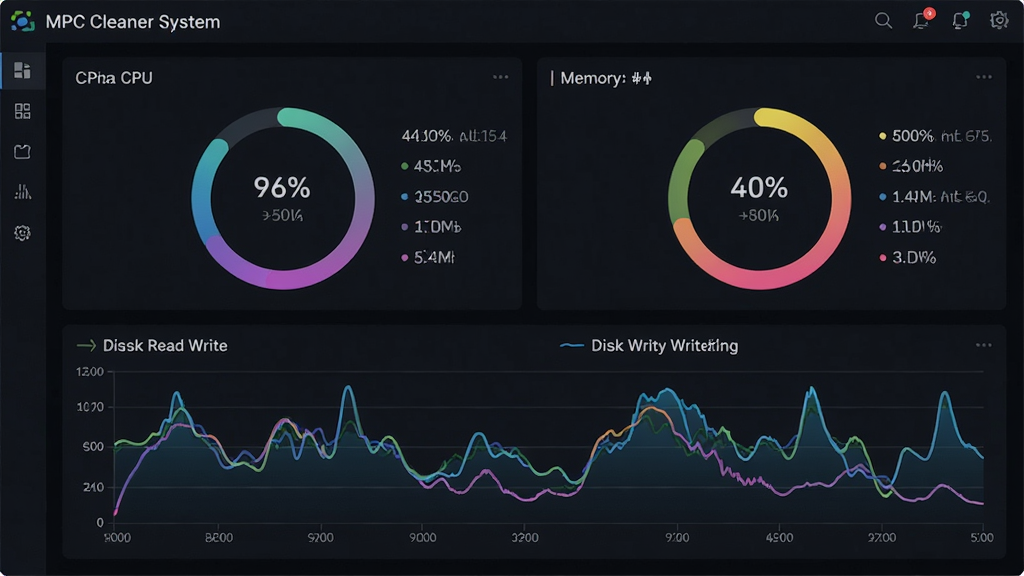This screenshot has height=576, width=1024.
Task: Click the MPC Cleaner System logo icon
Action: (x=22, y=21)
